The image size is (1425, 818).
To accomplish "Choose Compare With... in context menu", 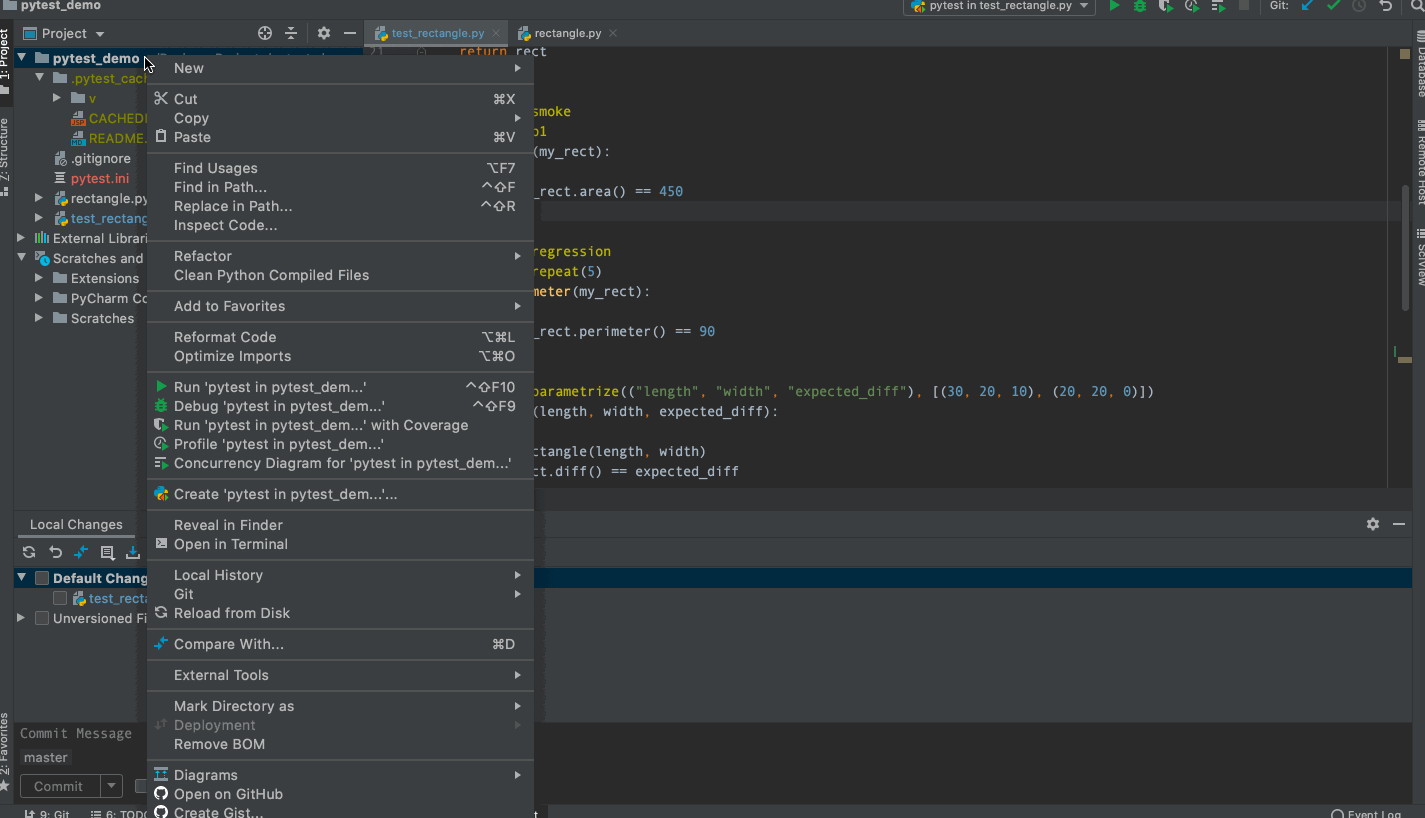I will coord(340,644).
